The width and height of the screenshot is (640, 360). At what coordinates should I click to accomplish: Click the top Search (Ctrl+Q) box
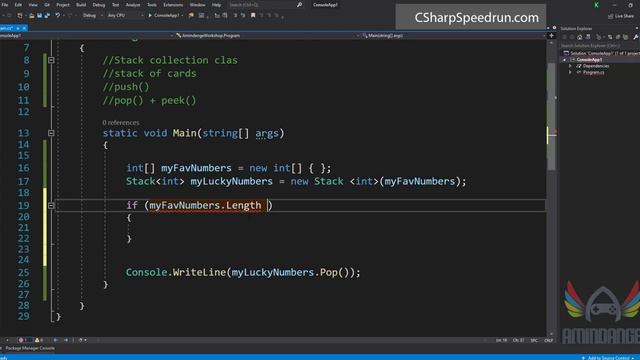pyautogui.click(x=265, y=5)
